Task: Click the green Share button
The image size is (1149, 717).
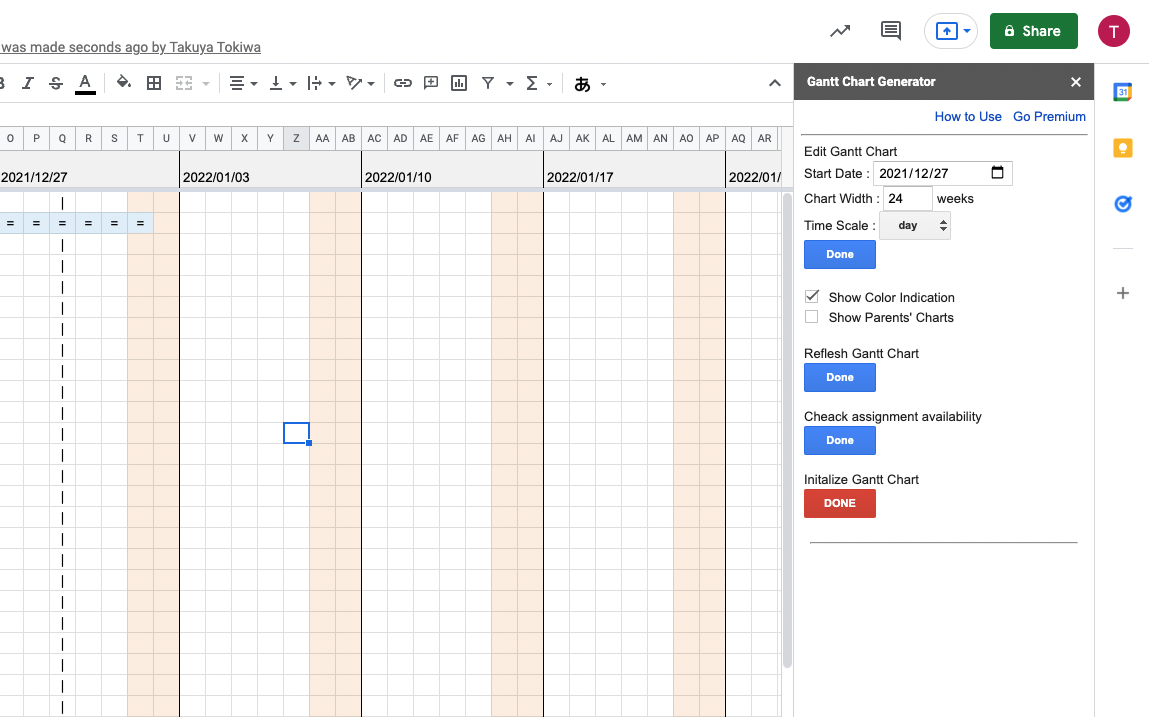Action: pyautogui.click(x=1033, y=31)
